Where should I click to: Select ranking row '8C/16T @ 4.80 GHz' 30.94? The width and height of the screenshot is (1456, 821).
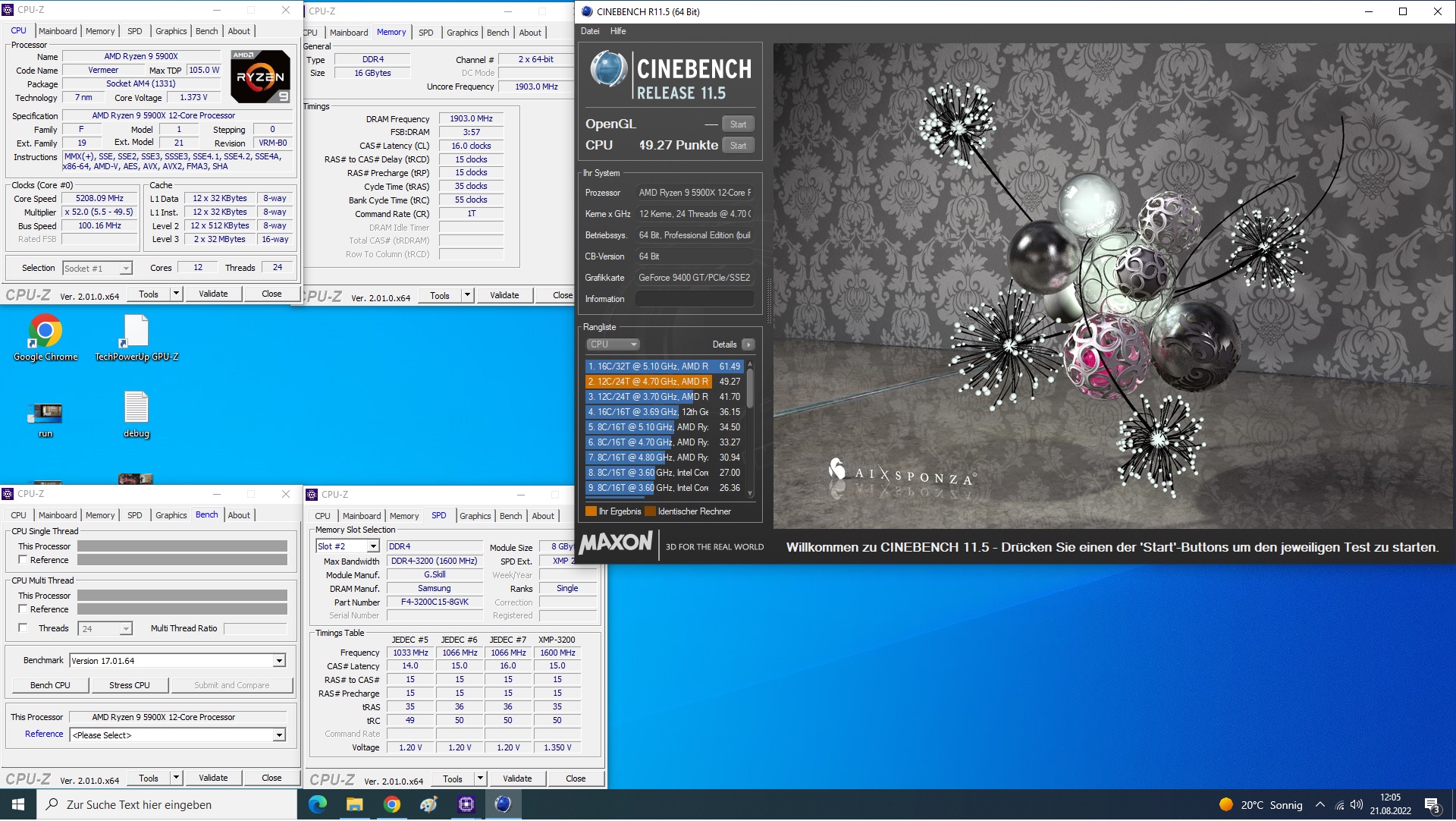664,458
